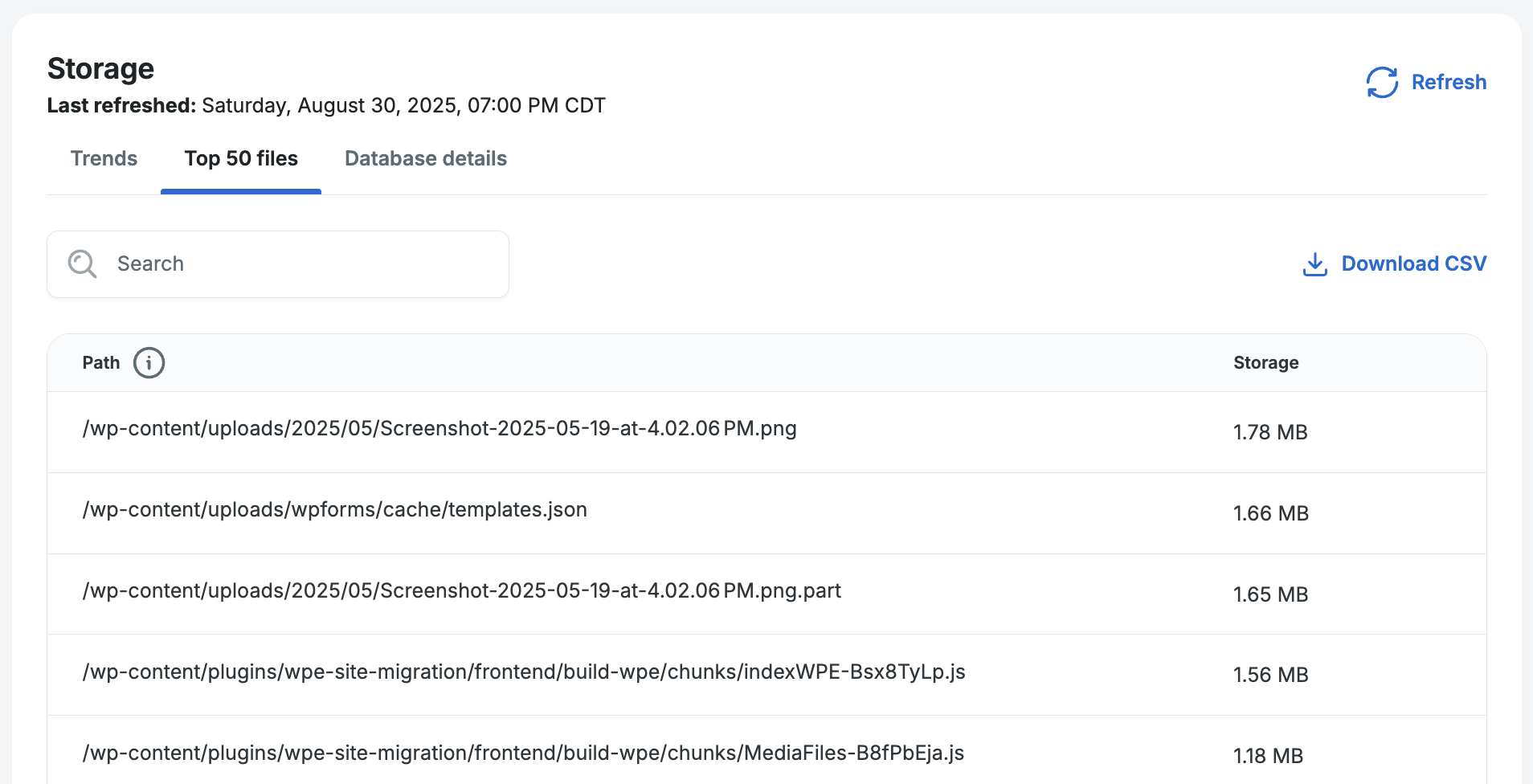Image resolution: width=1533 pixels, height=784 pixels.
Task: Click the MediaFiles-B8fPbEja.js file path
Action: pyautogui.click(x=523, y=753)
